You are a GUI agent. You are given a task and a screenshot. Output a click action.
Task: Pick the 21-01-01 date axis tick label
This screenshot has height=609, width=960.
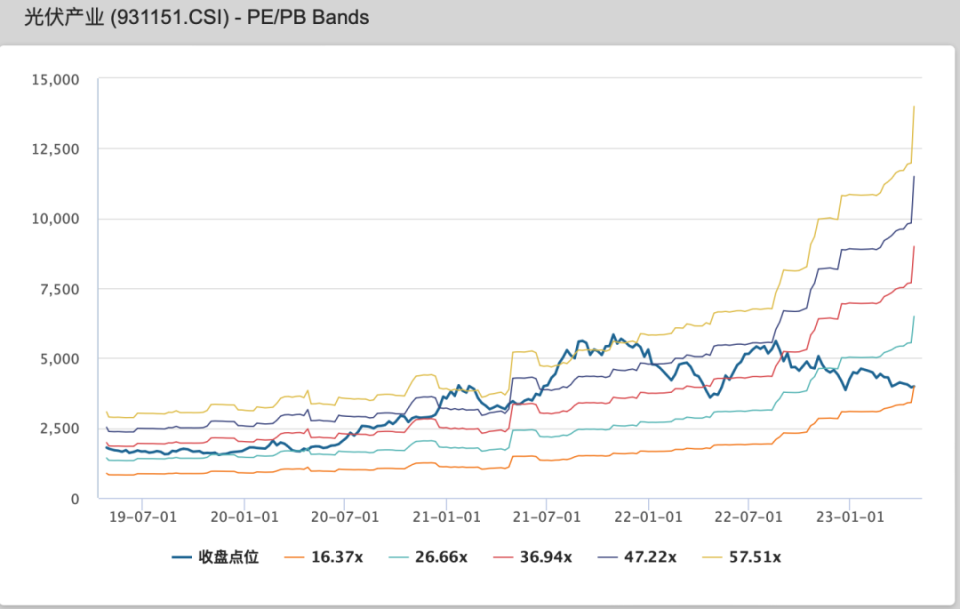click(x=444, y=517)
